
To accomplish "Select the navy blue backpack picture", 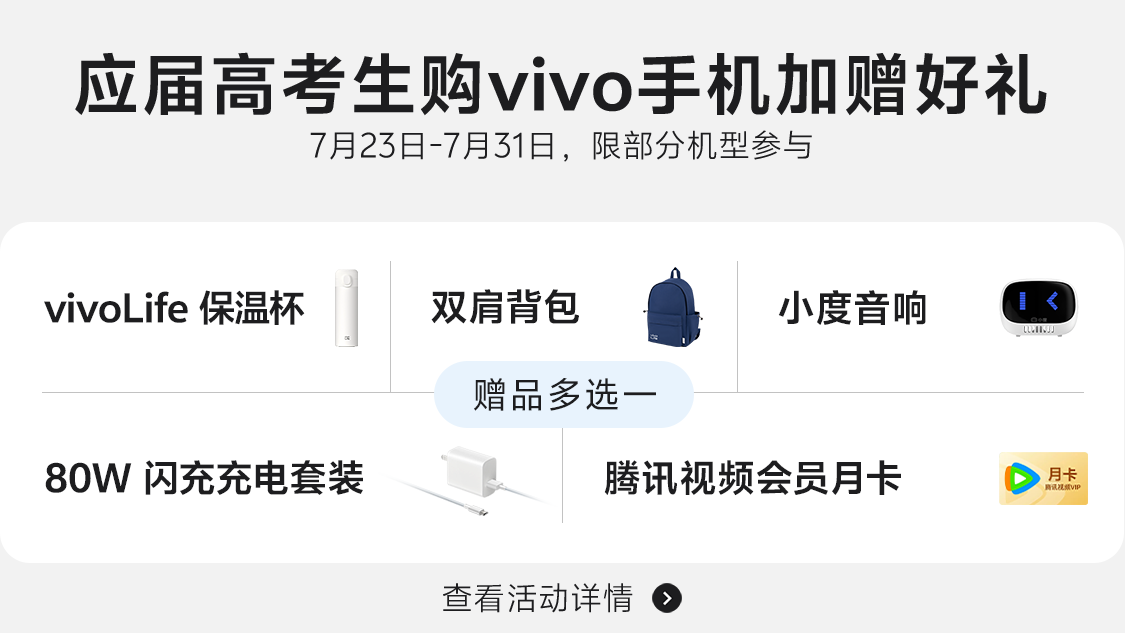I will click(673, 308).
